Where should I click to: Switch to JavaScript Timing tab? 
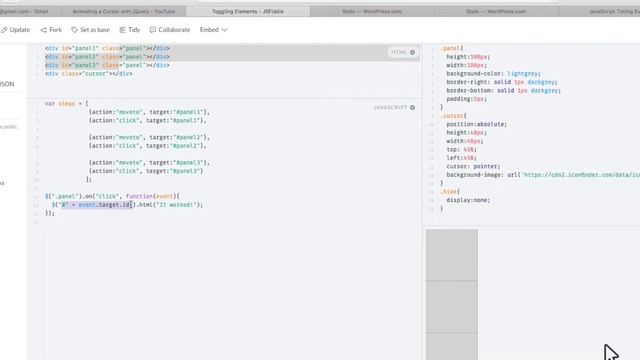coord(599,11)
